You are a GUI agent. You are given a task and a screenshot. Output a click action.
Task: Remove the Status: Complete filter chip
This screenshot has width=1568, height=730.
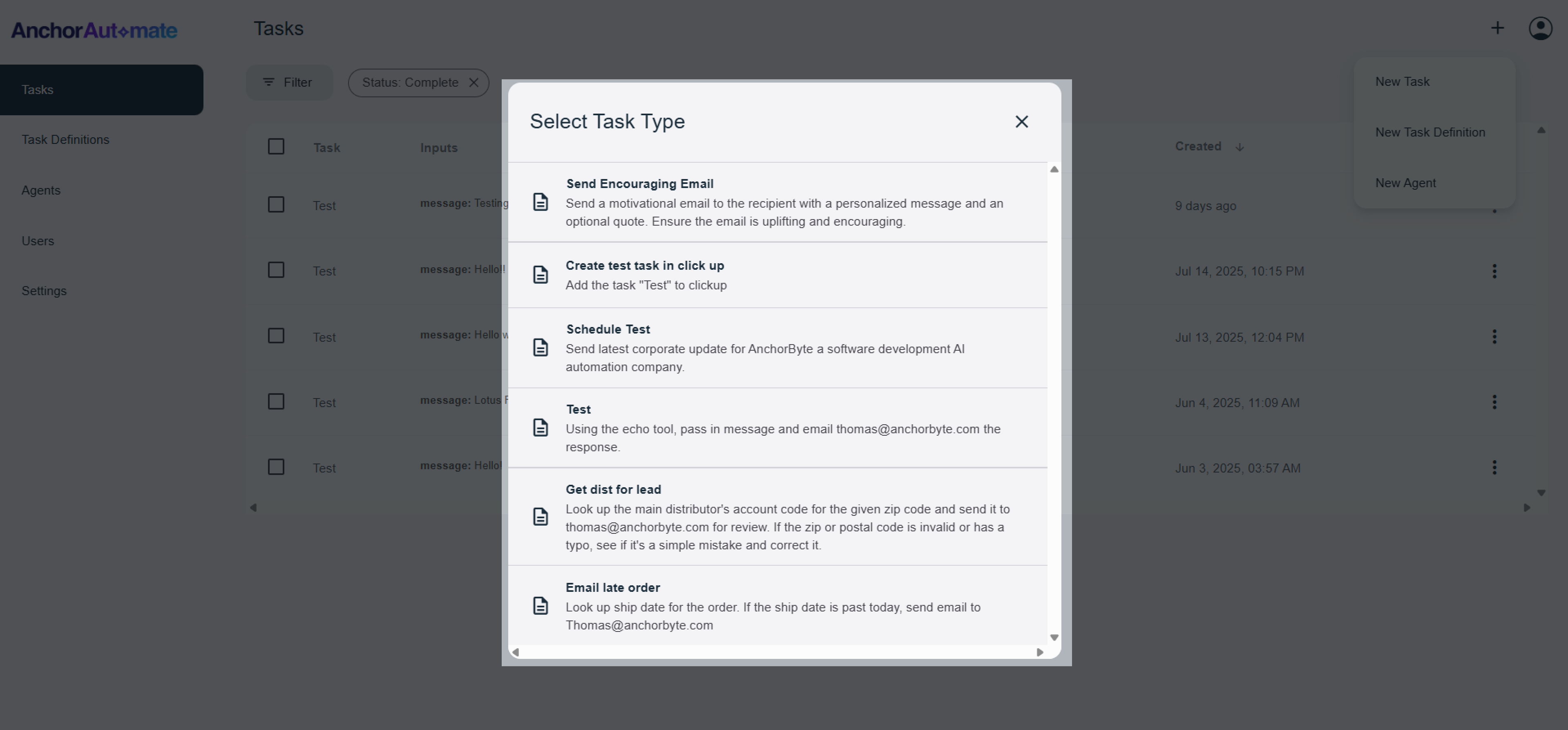(x=474, y=83)
